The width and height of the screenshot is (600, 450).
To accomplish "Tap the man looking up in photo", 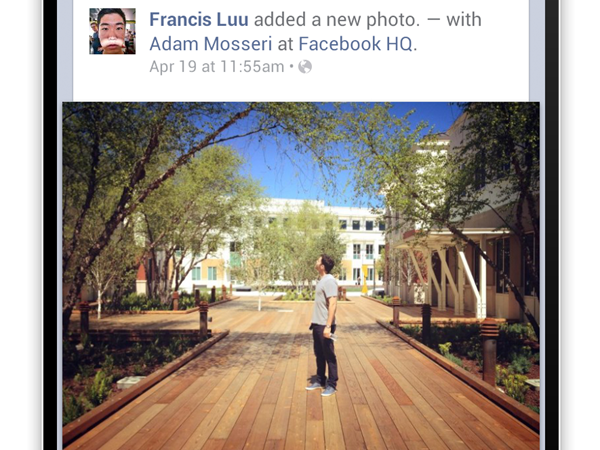I will (x=324, y=325).
